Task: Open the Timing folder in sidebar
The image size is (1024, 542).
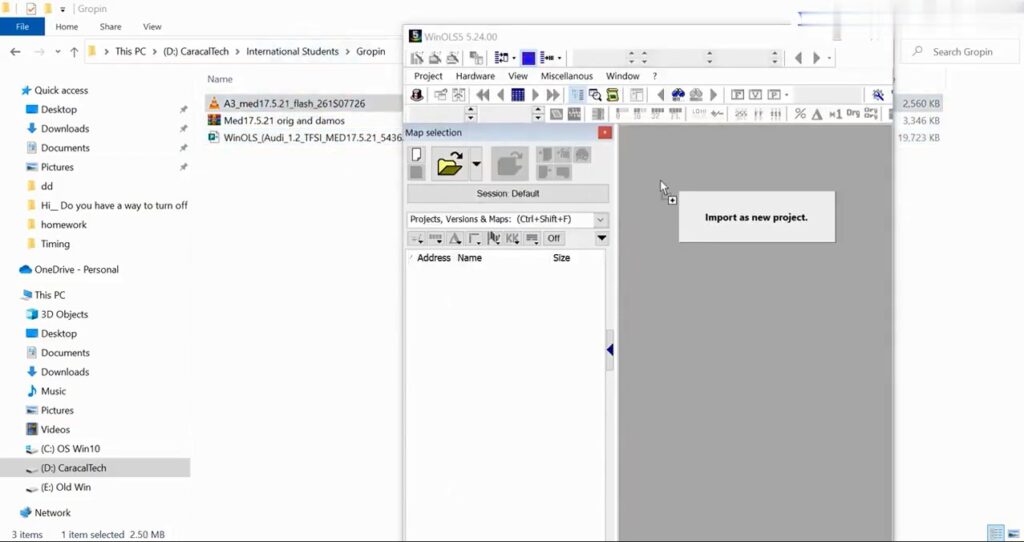Action: click(x=55, y=244)
